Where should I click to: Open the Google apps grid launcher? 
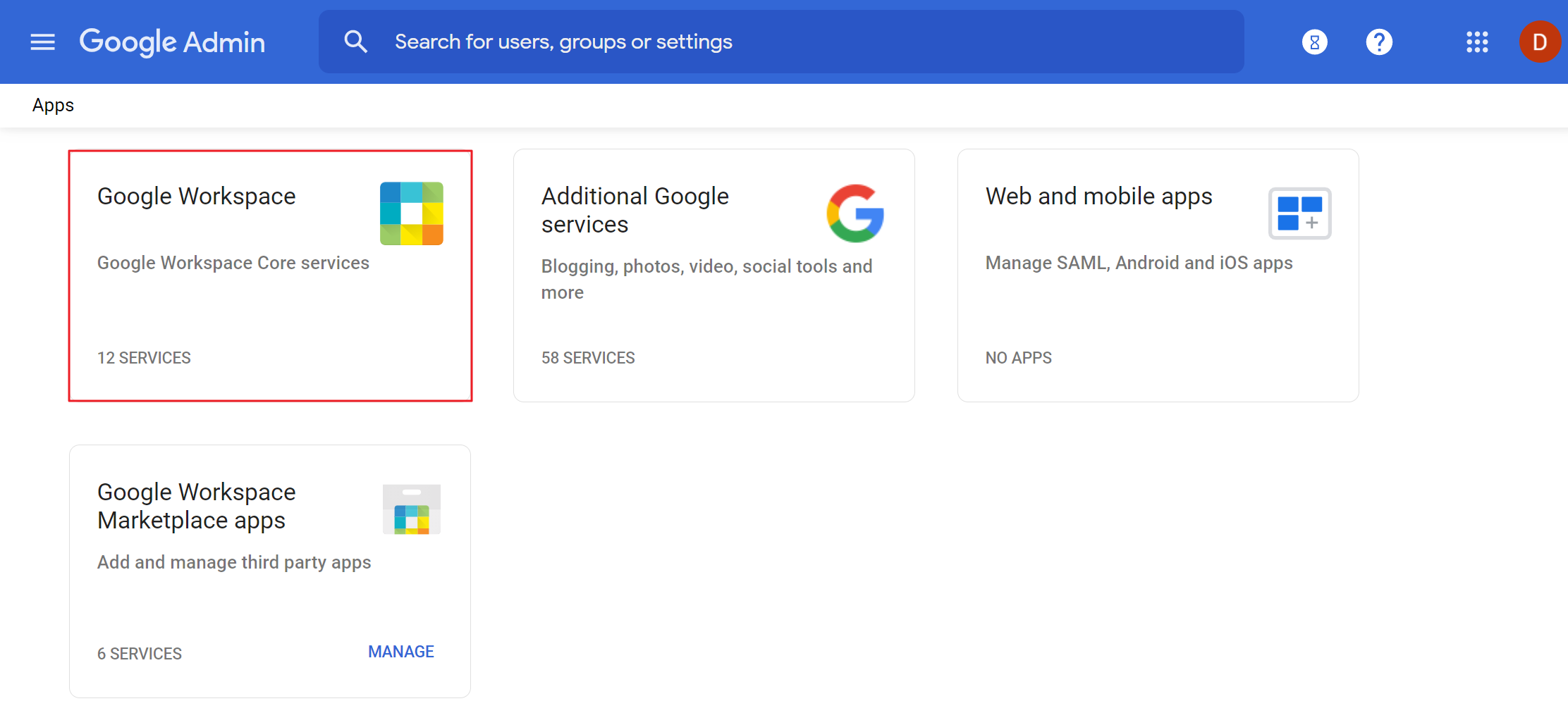click(x=1477, y=42)
